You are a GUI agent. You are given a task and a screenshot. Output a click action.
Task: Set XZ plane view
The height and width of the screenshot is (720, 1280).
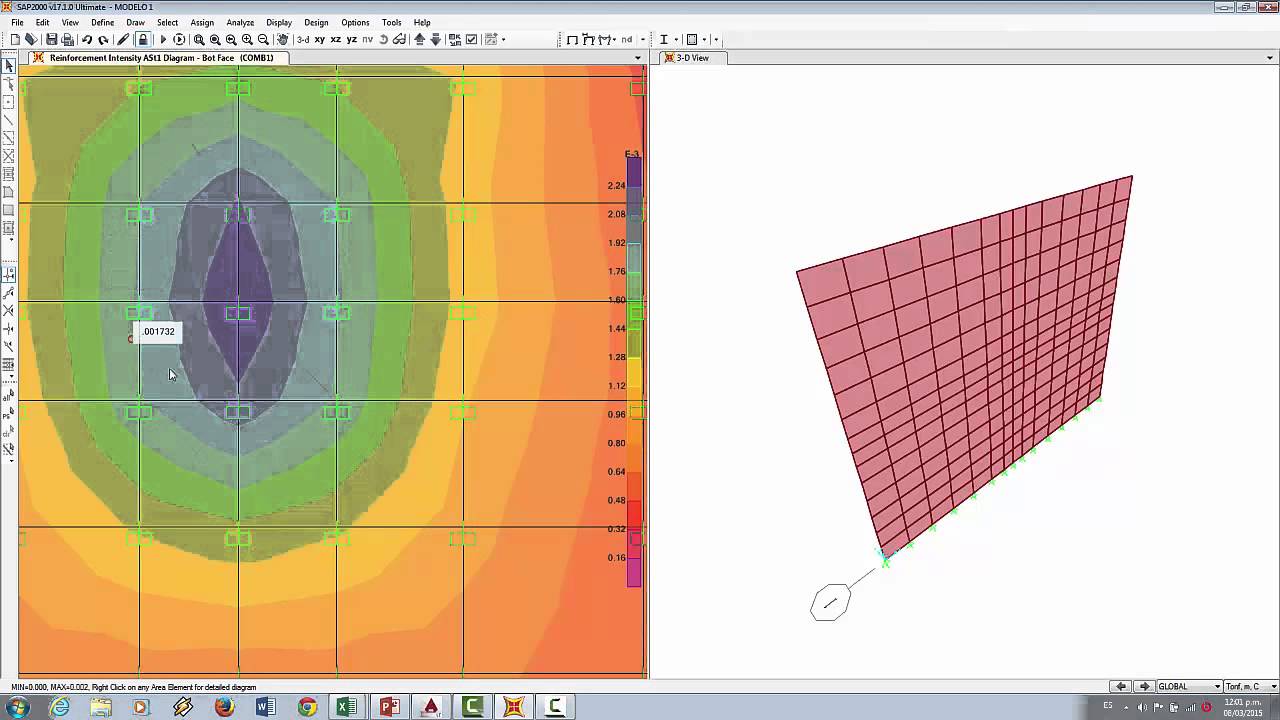click(x=336, y=40)
